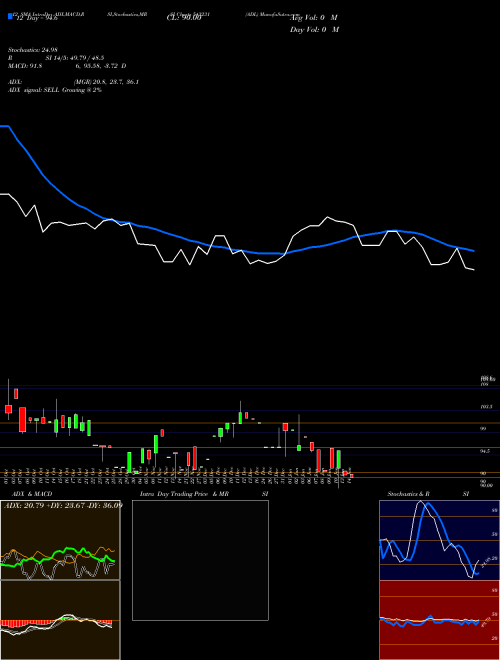Click the 'Avg Vol: 0 M' readout
The image size is (500, 660).
pos(314,18)
